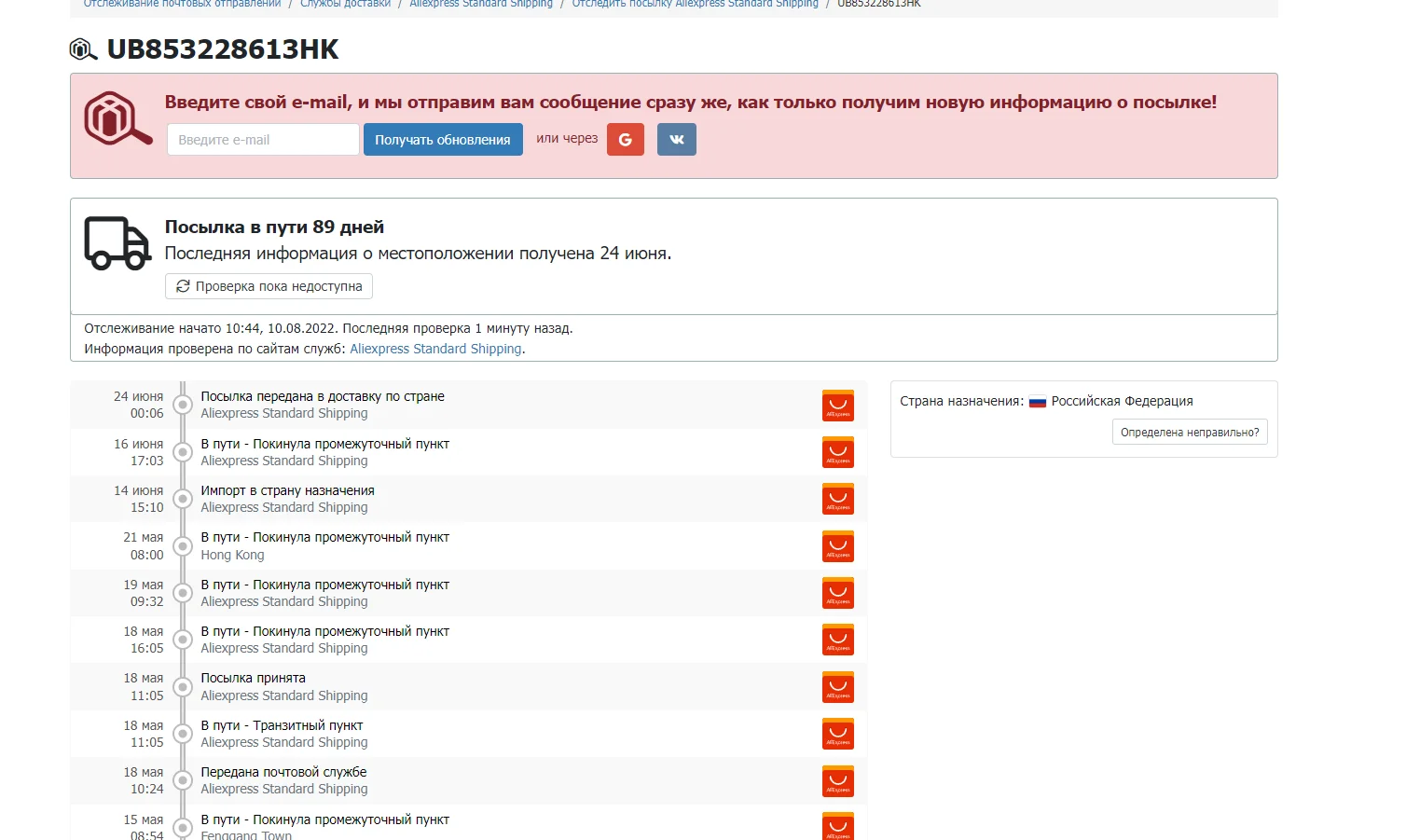Click the Hong Kong location text

pos(232,555)
